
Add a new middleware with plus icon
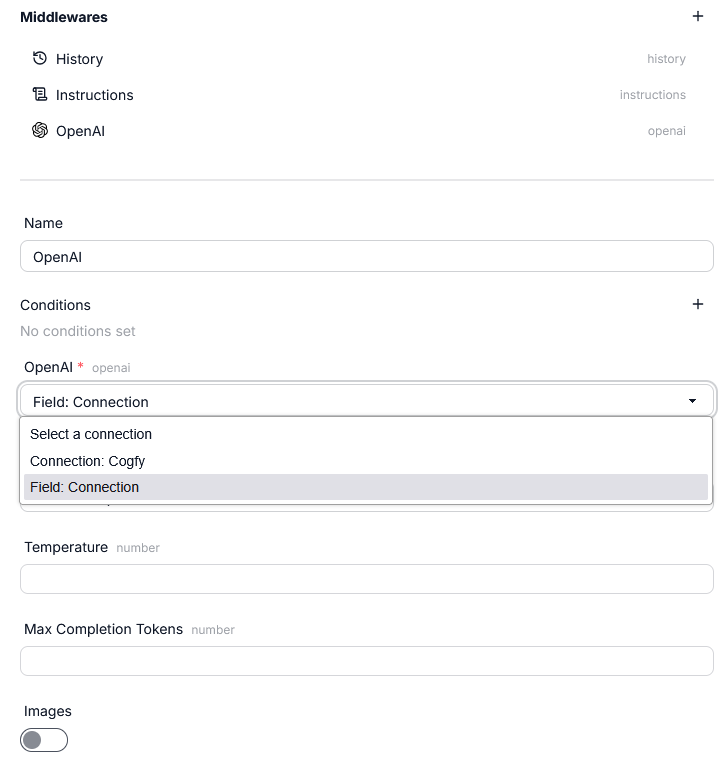[697, 16]
